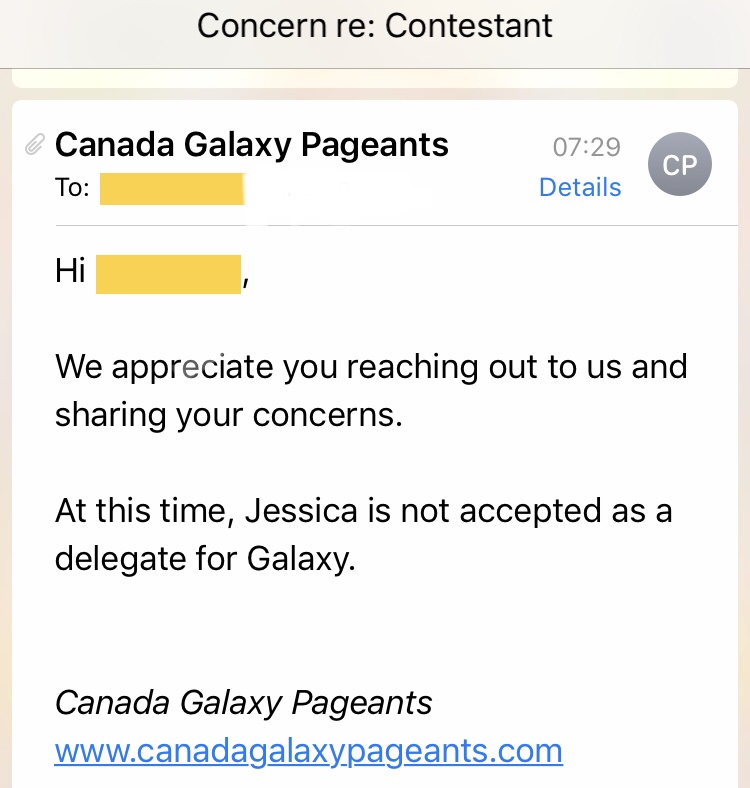Tap the paperclip attachment icon
This screenshot has height=788, width=750.
(x=35, y=144)
